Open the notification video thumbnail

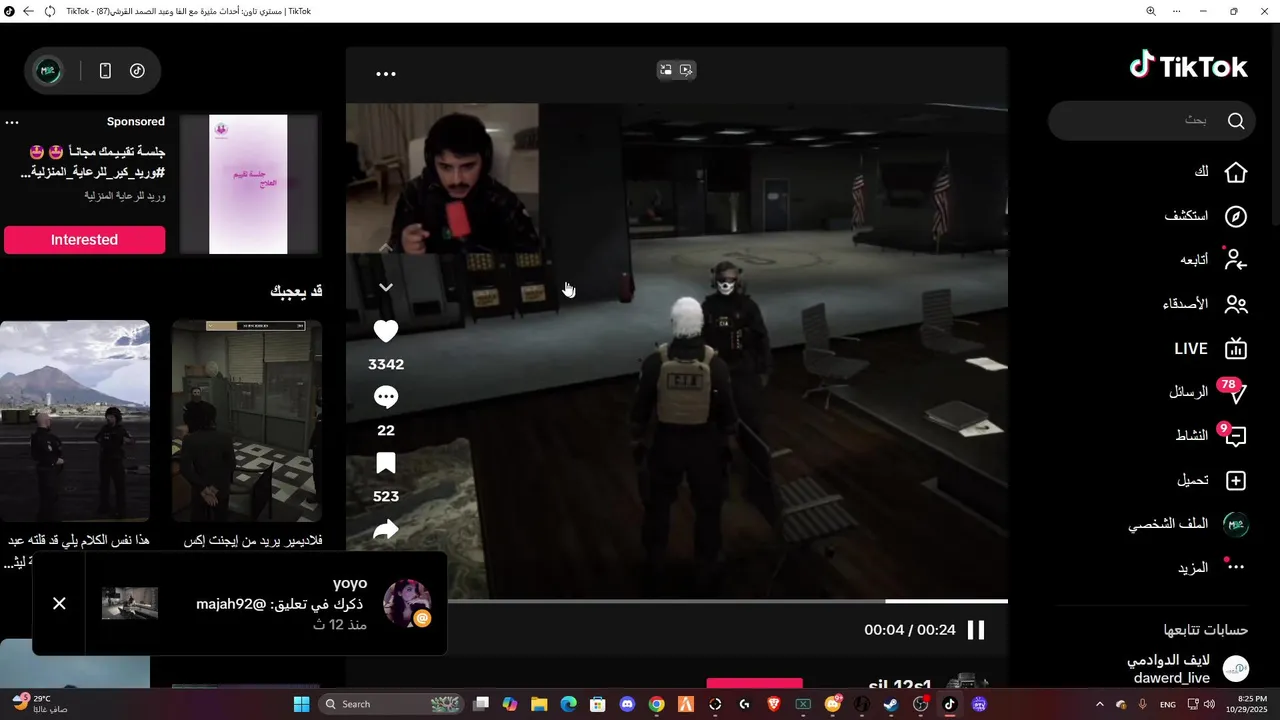click(x=130, y=603)
